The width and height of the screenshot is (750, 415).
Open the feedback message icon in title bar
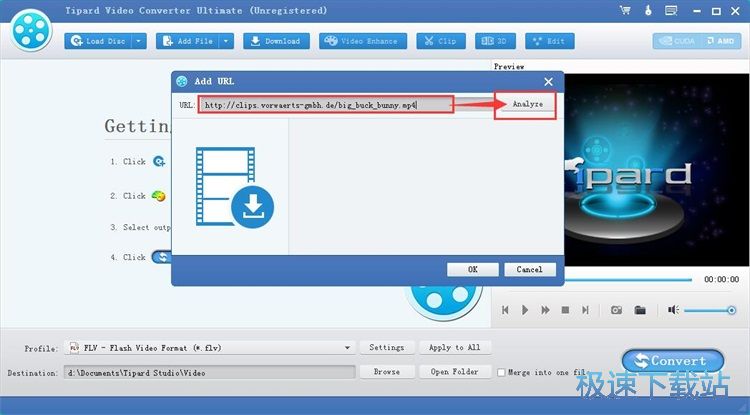point(671,10)
